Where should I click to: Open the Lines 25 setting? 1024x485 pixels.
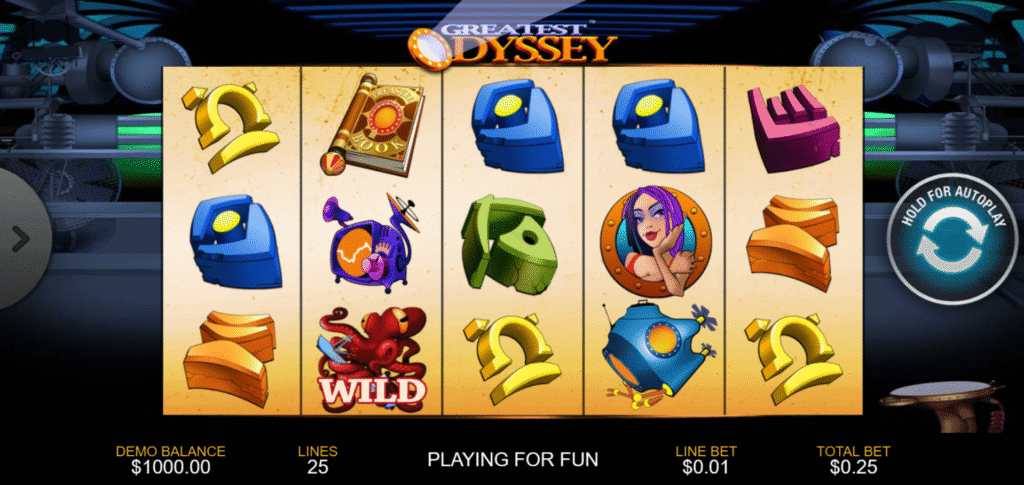317,460
